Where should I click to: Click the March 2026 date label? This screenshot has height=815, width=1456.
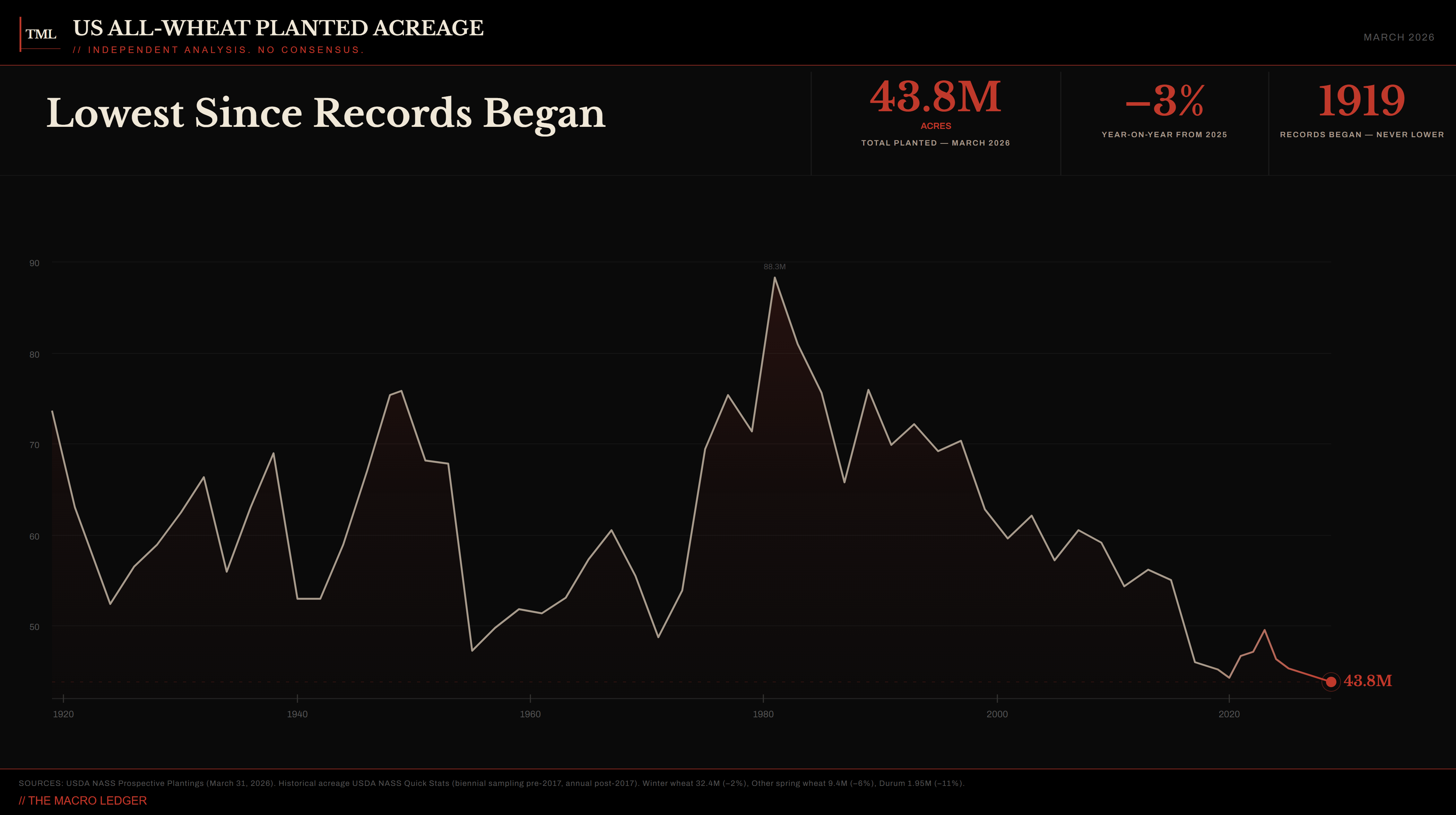point(1398,37)
